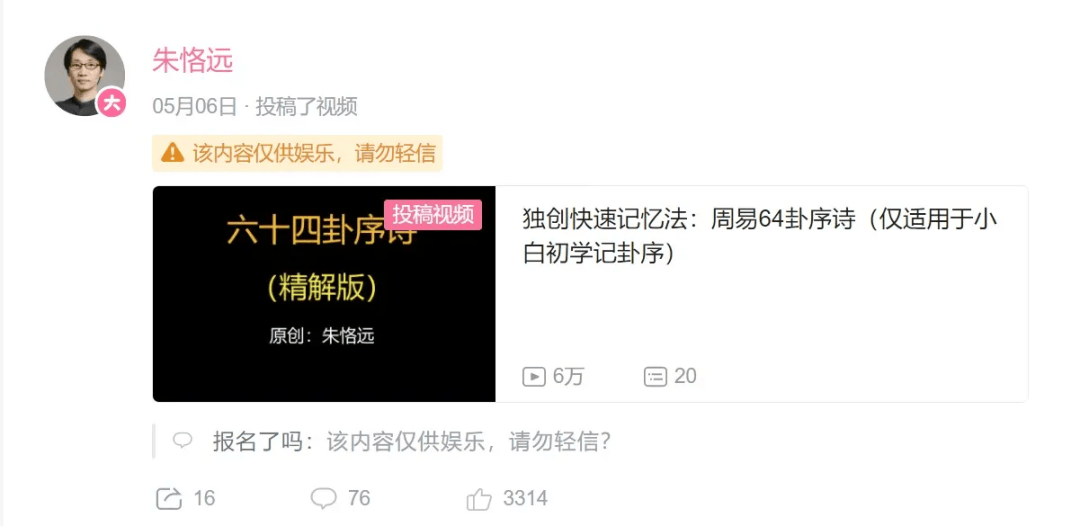Click the pink membership badge on avatar
Viewport: 1080px width, 526px height.
click(112, 103)
